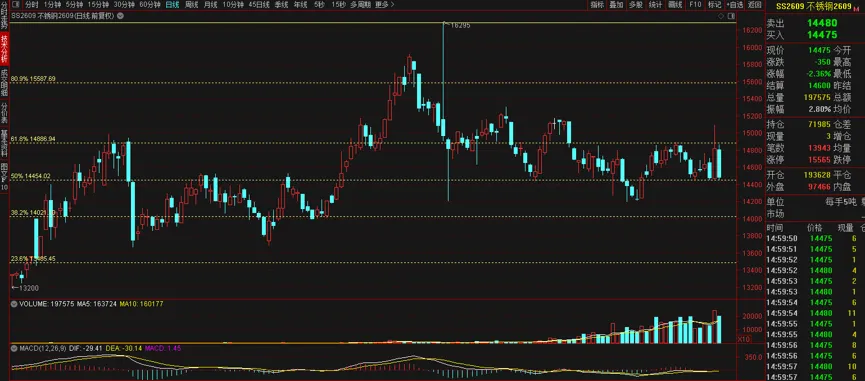
Task: Select the 1分钟 period
Action: (51, 4)
